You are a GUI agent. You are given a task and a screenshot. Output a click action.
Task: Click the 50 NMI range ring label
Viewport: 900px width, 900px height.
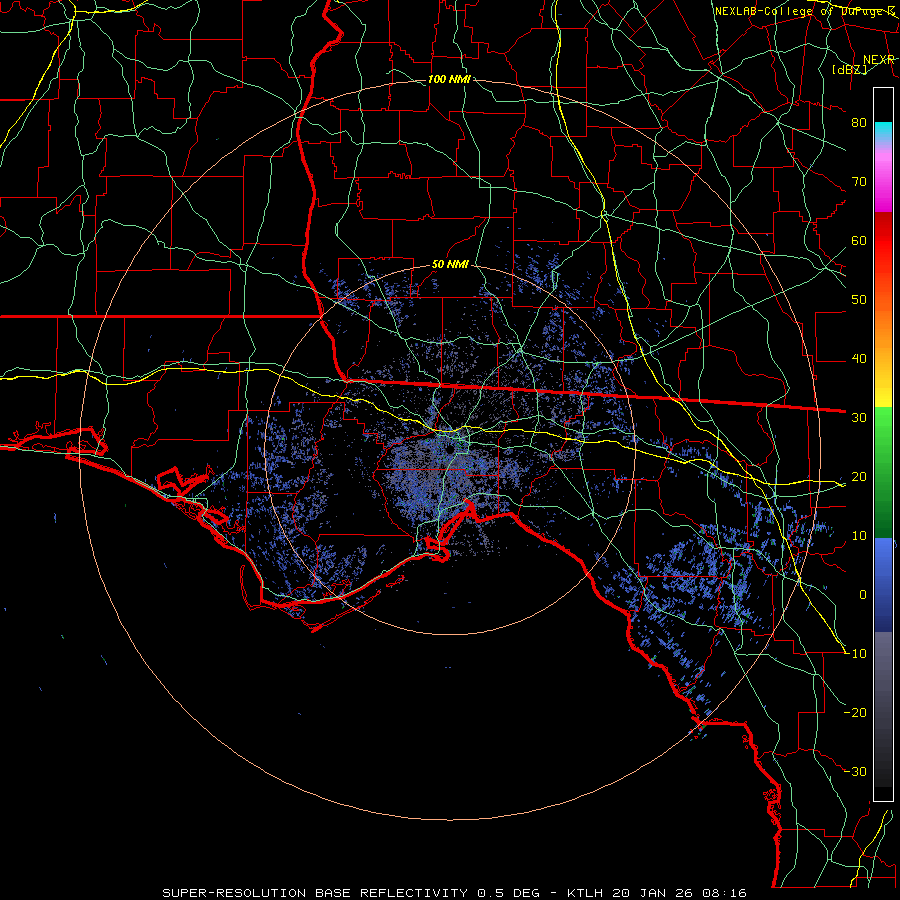click(x=451, y=265)
